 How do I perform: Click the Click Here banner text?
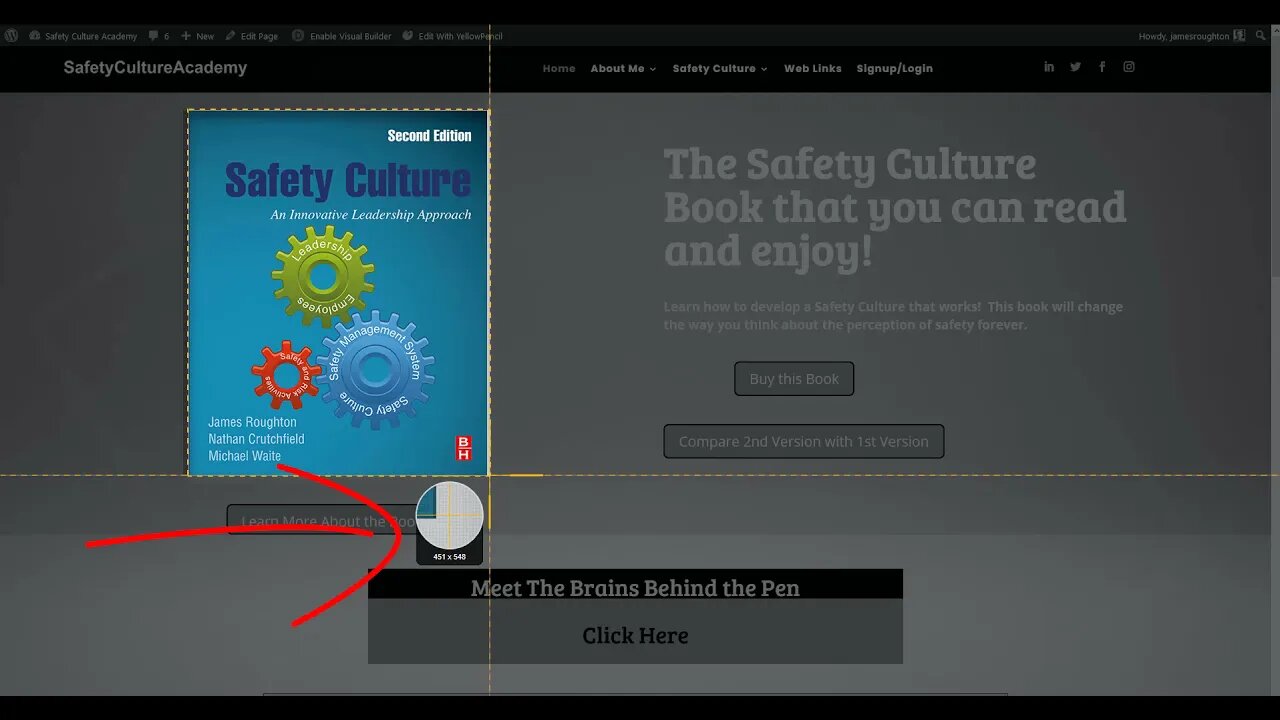coord(636,635)
